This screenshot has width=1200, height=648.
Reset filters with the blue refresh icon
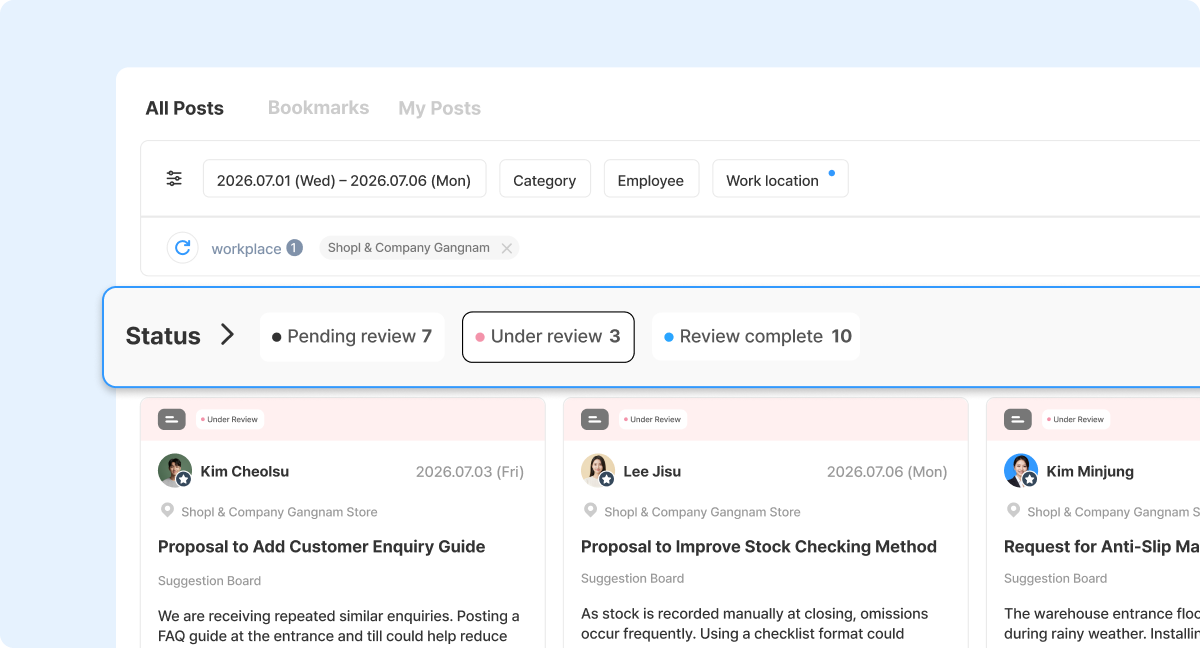[182, 247]
